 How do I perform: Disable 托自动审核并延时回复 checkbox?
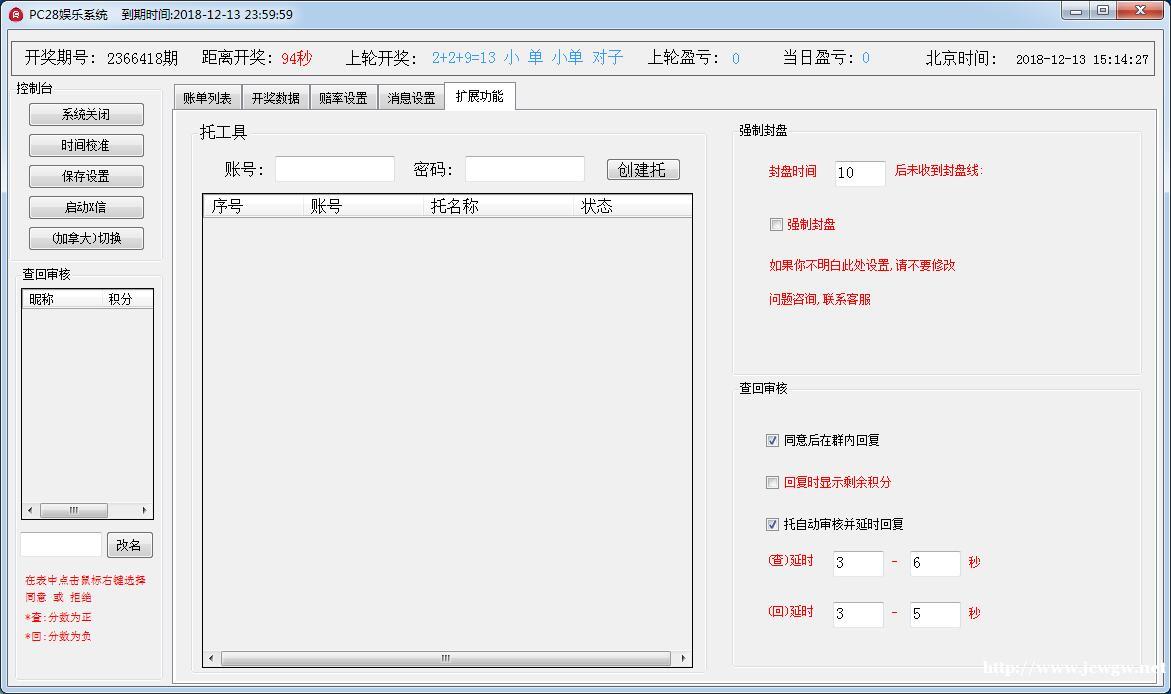point(772,524)
